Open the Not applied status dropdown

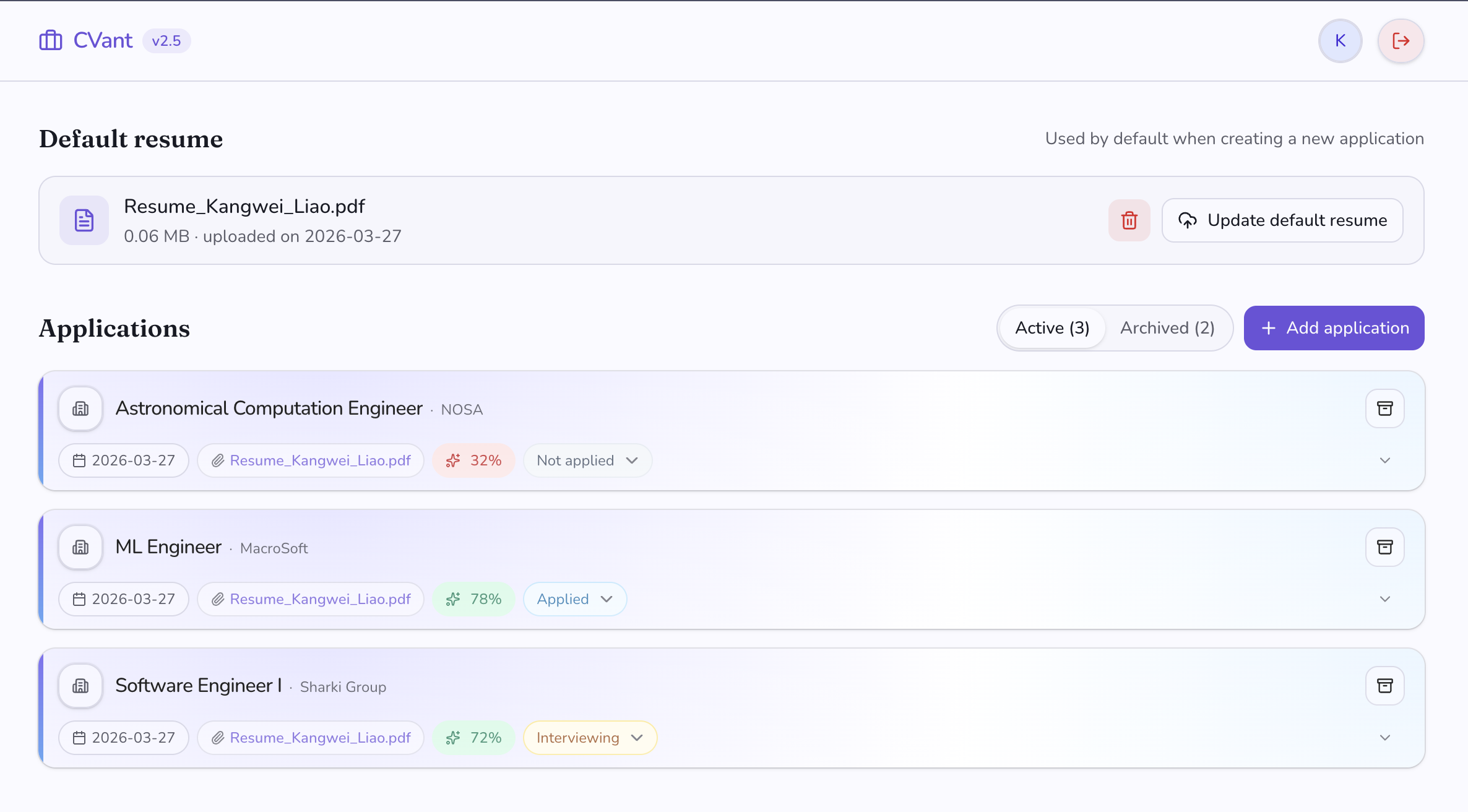587,460
